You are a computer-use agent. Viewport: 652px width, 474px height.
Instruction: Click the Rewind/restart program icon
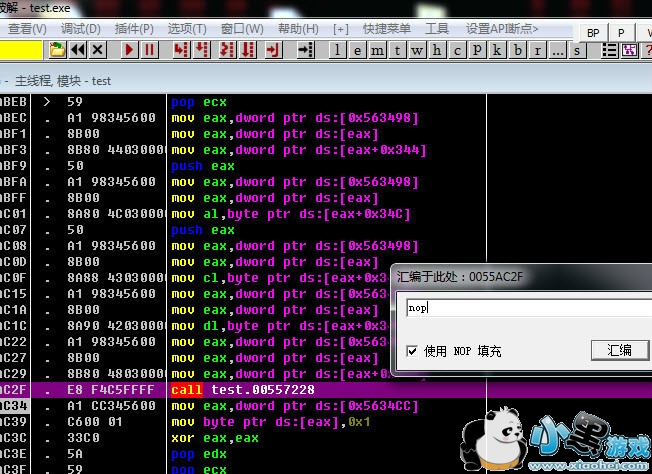pos(77,49)
